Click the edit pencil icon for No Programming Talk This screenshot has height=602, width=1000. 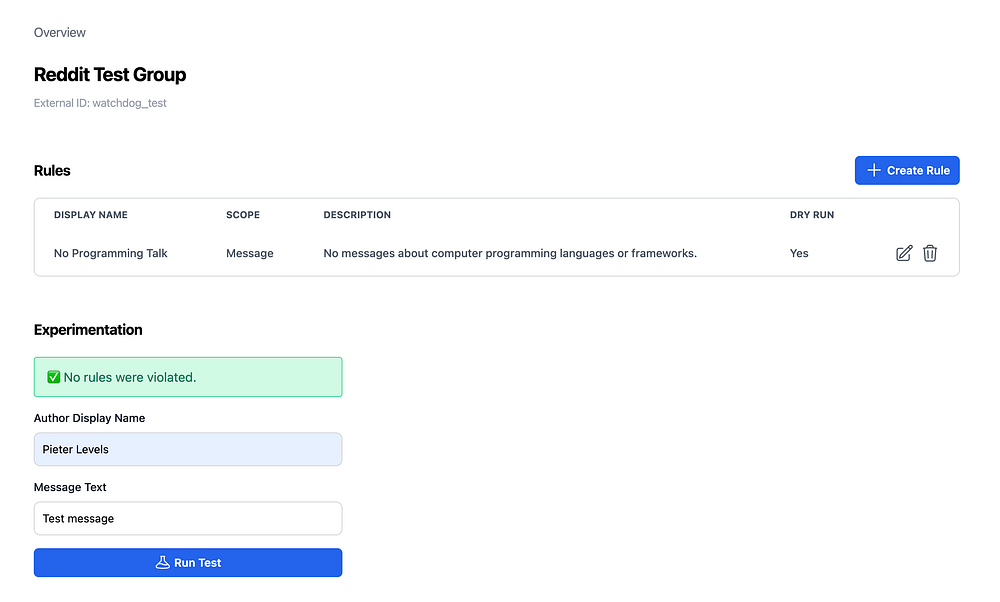904,253
